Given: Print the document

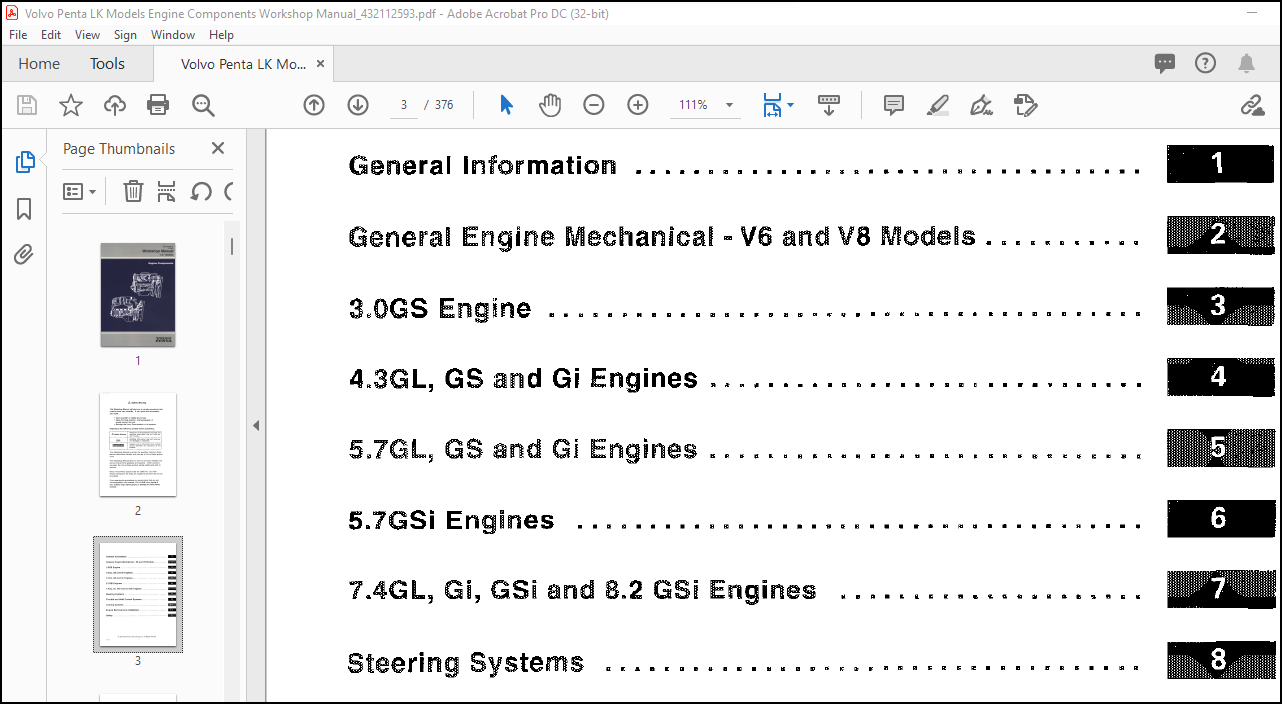Looking at the screenshot, I should (x=158, y=105).
